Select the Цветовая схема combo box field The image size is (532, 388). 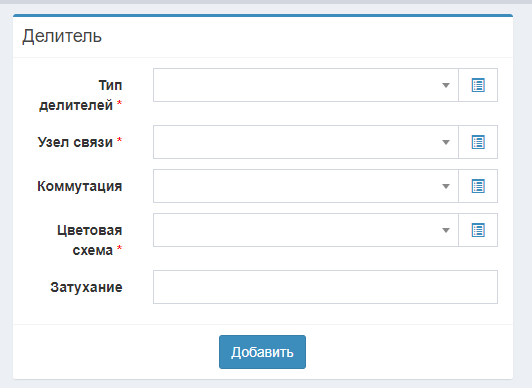pyautogui.click(x=306, y=230)
